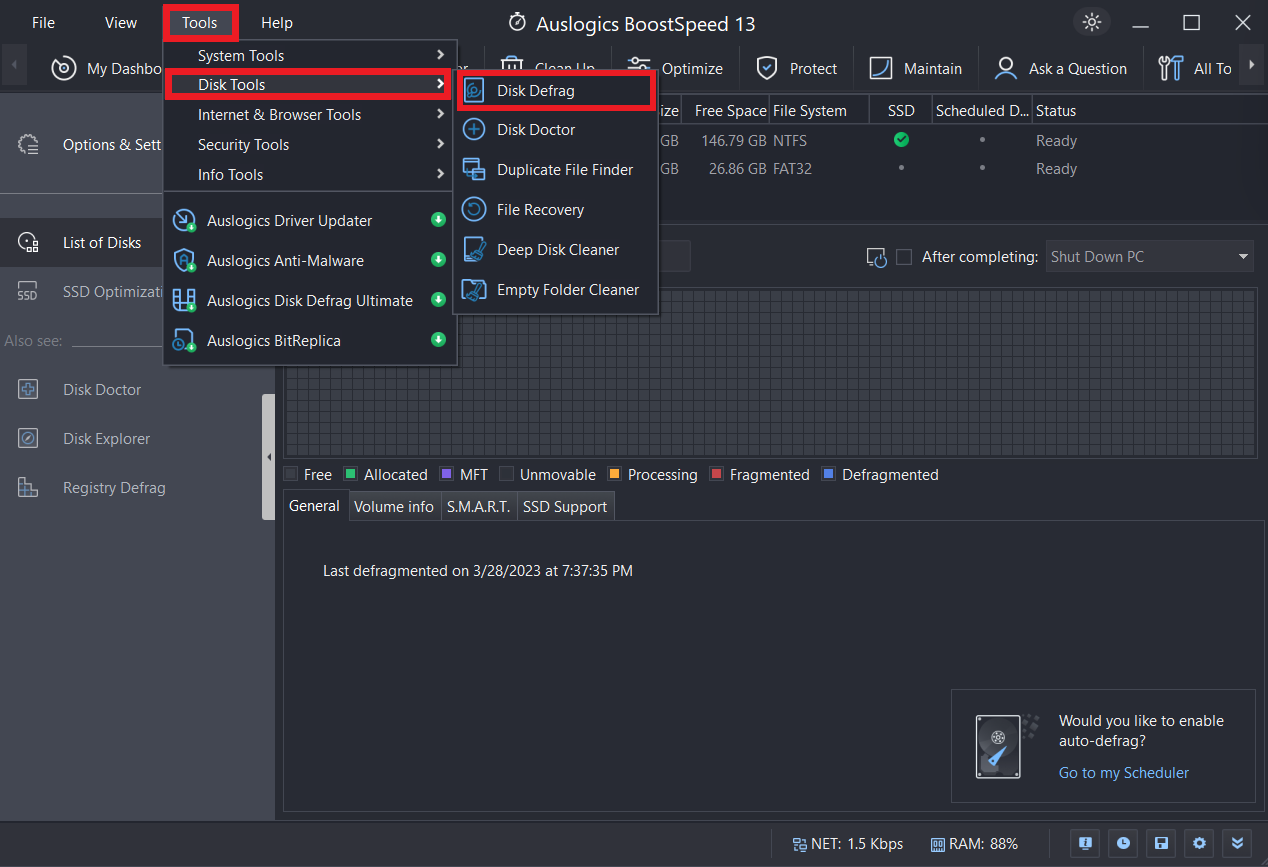Click the Disk Doctor icon in the submenu
The image size is (1268, 867).
475,130
